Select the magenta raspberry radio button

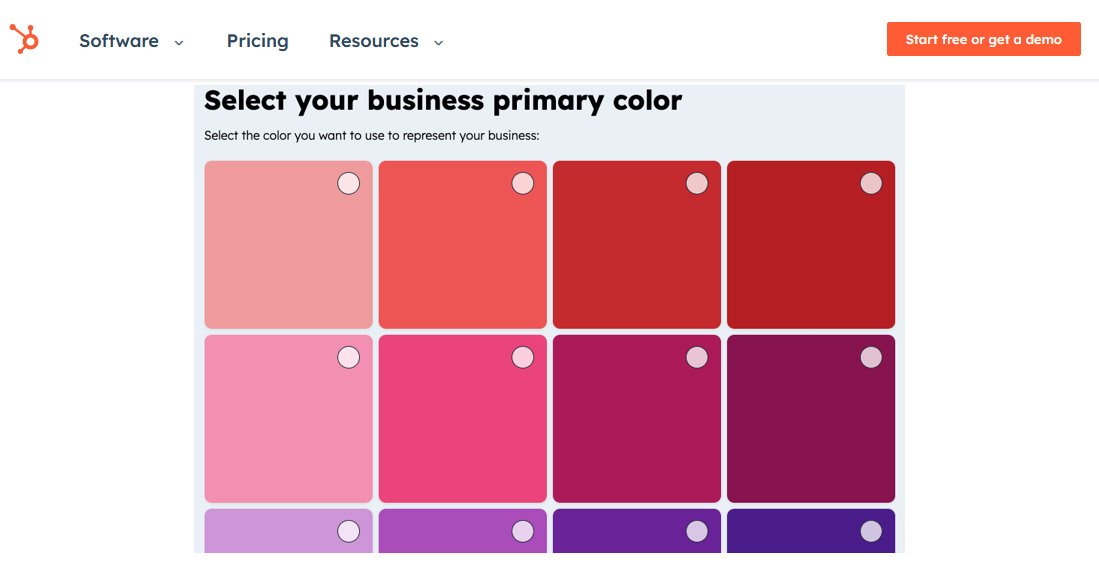(x=697, y=357)
